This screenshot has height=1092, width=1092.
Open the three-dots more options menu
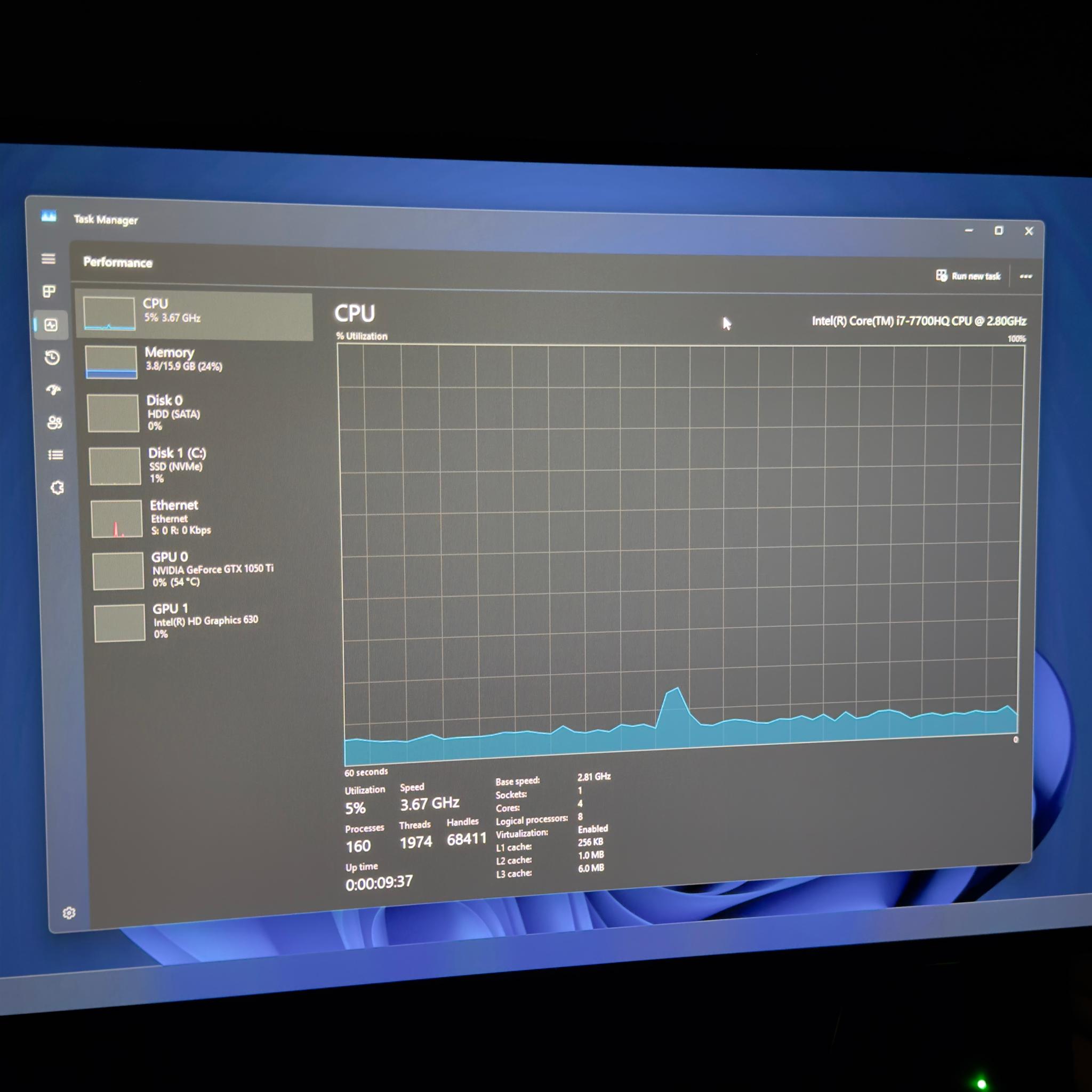(1026, 276)
